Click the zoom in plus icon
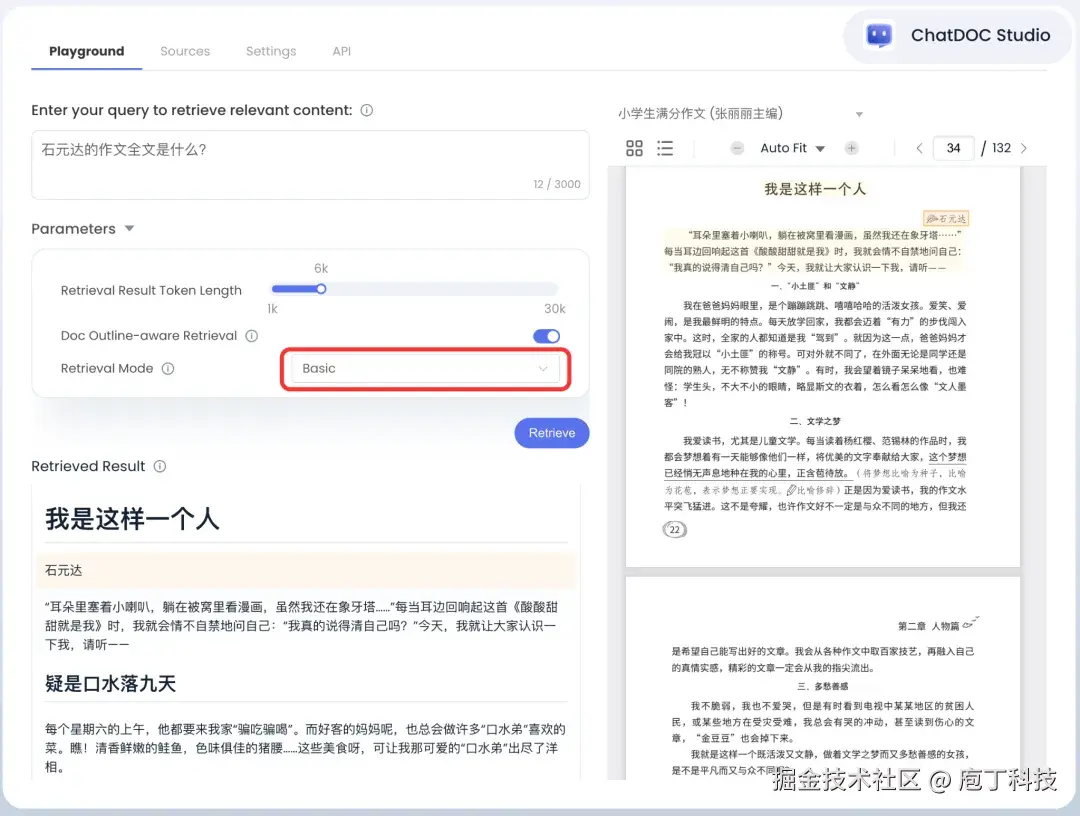Viewport: 1080px width, 816px height. pos(849,148)
